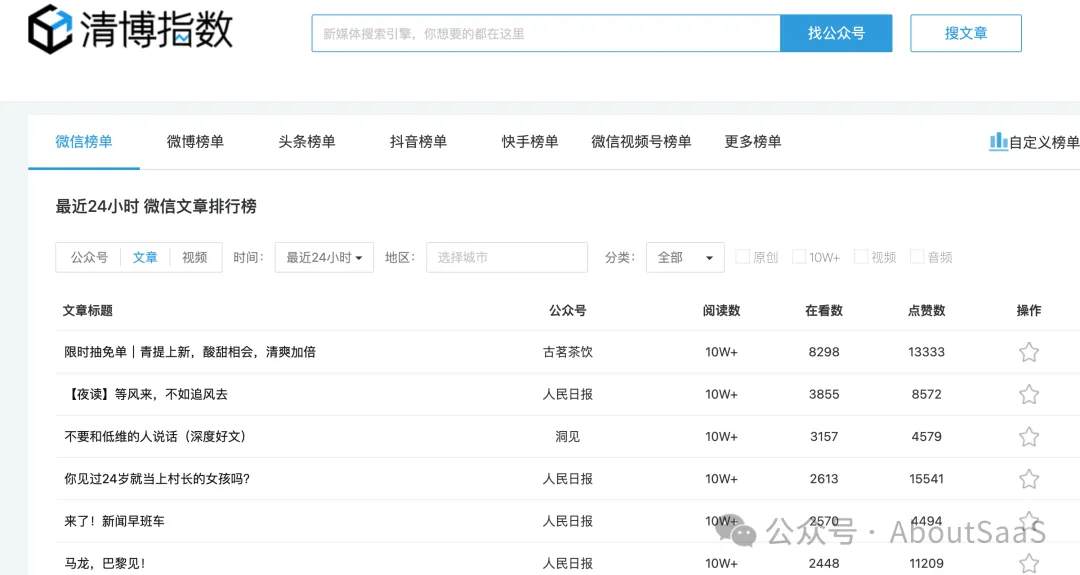Toggle the 音频 checkbox
Screen dimensions: 1080x575
(917, 257)
